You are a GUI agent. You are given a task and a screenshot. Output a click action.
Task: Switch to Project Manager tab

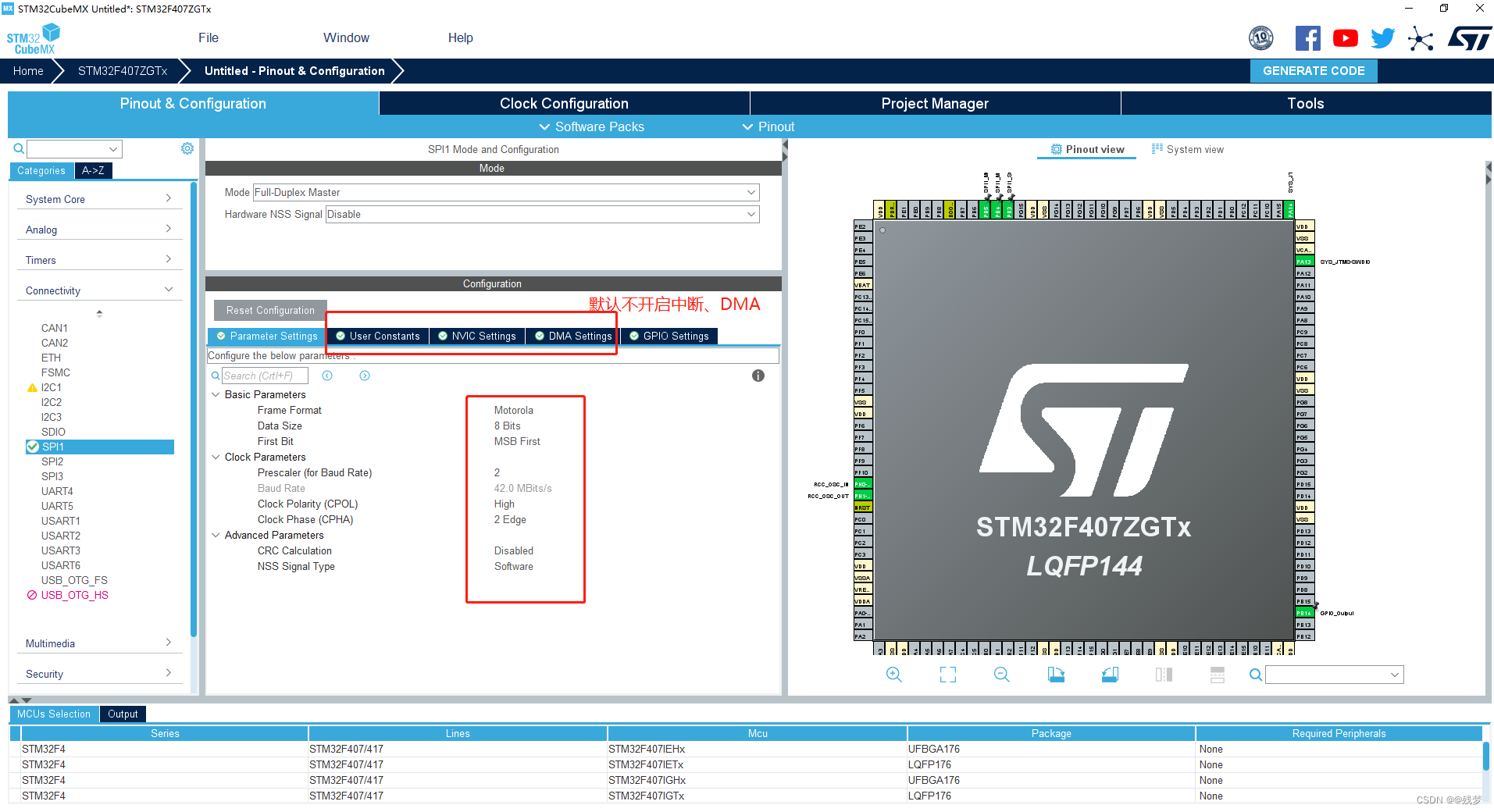(x=935, y=103)
